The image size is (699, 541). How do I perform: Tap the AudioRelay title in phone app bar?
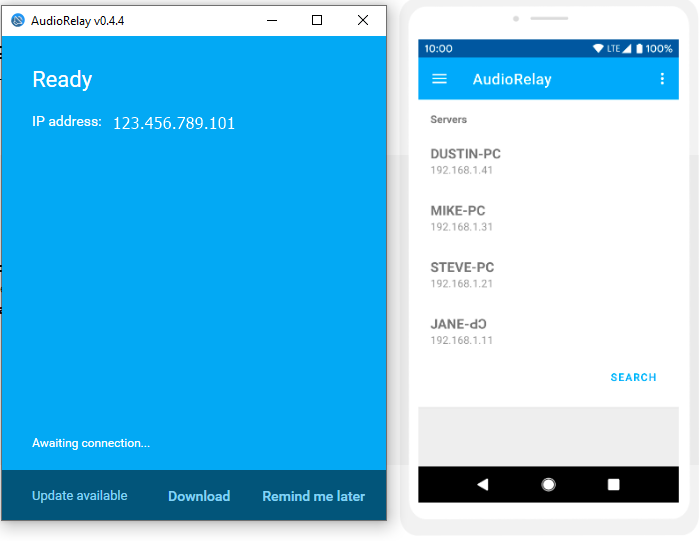point(512,79)
